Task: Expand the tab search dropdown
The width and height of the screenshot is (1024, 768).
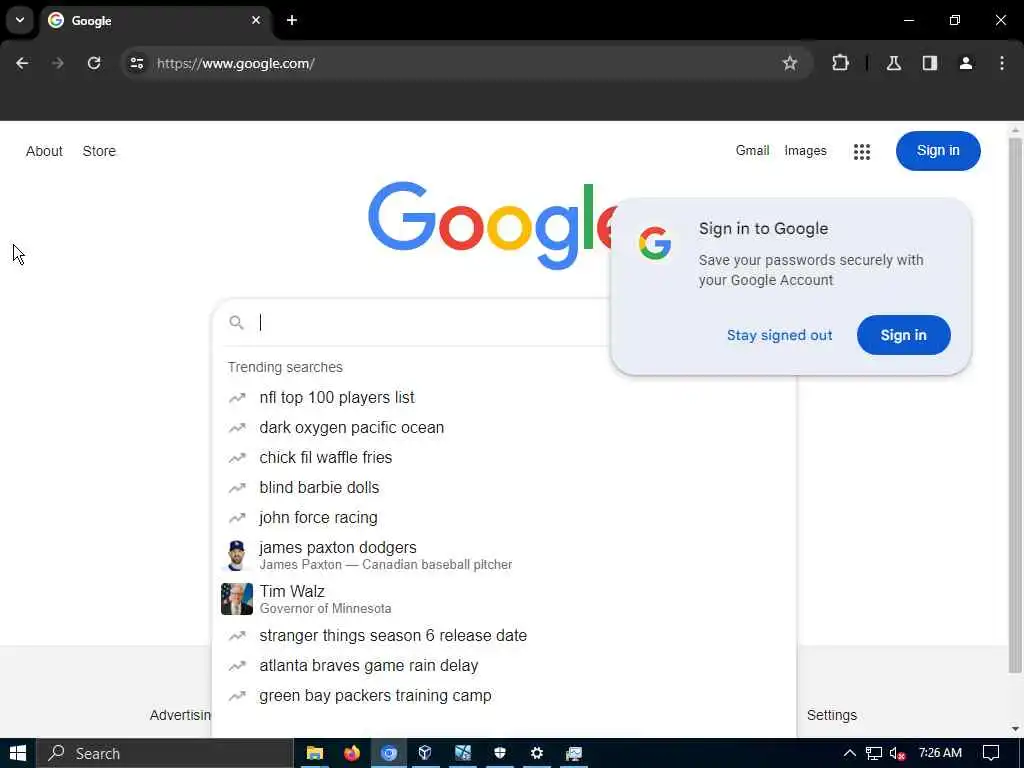Action: (20, 20)
